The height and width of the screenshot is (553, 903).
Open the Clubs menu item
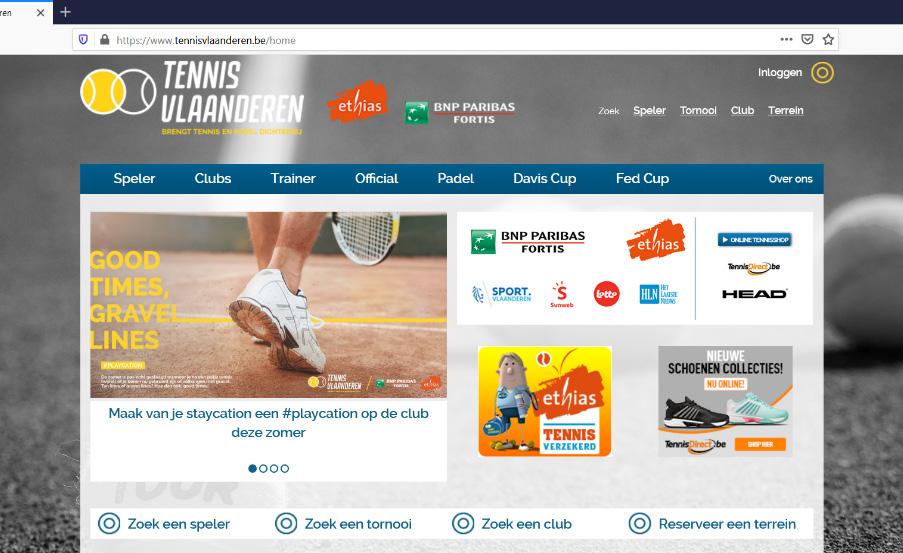click(213, 179)
